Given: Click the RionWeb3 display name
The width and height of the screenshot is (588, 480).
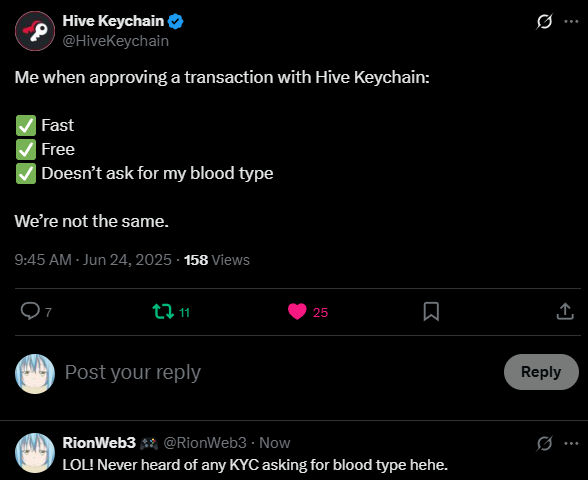Looking at the screenshot, I should pyautogui.click(x=99, y=443).
